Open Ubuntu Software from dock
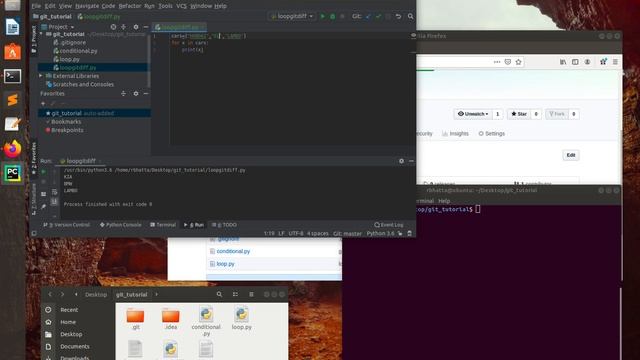 [x=12, y=52]
